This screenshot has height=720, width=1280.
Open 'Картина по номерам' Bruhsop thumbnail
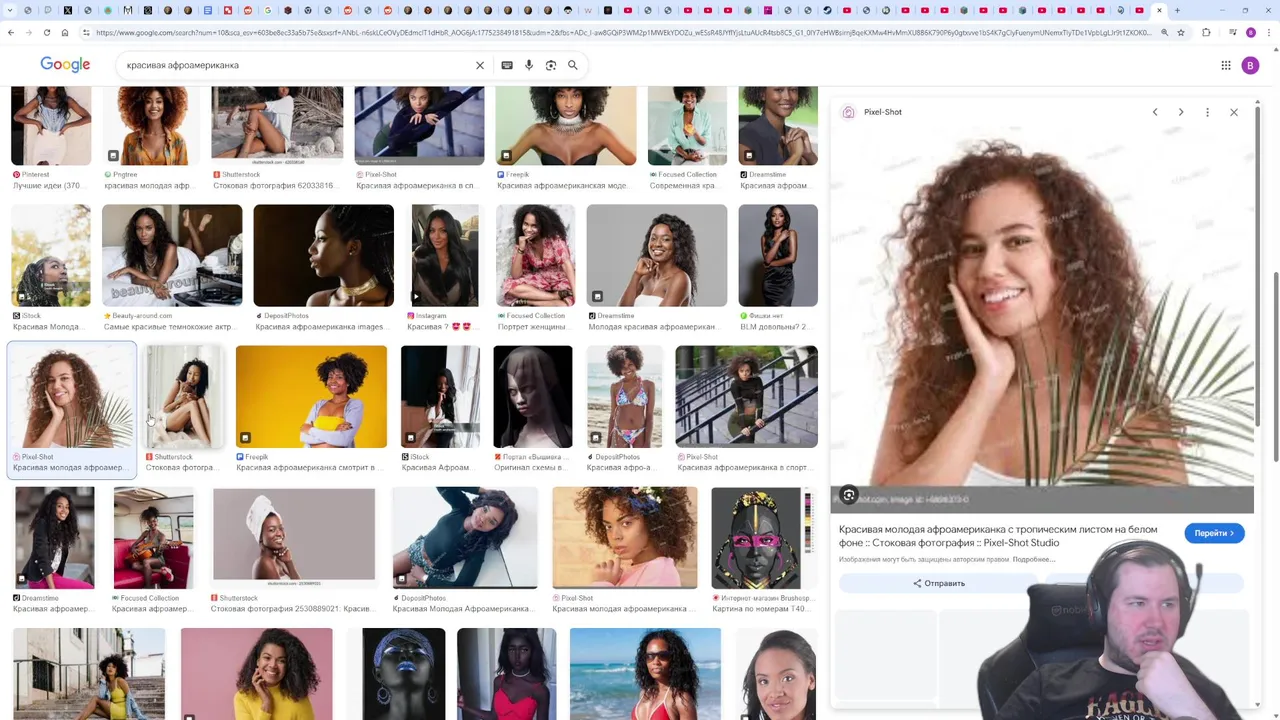point(761,539)
